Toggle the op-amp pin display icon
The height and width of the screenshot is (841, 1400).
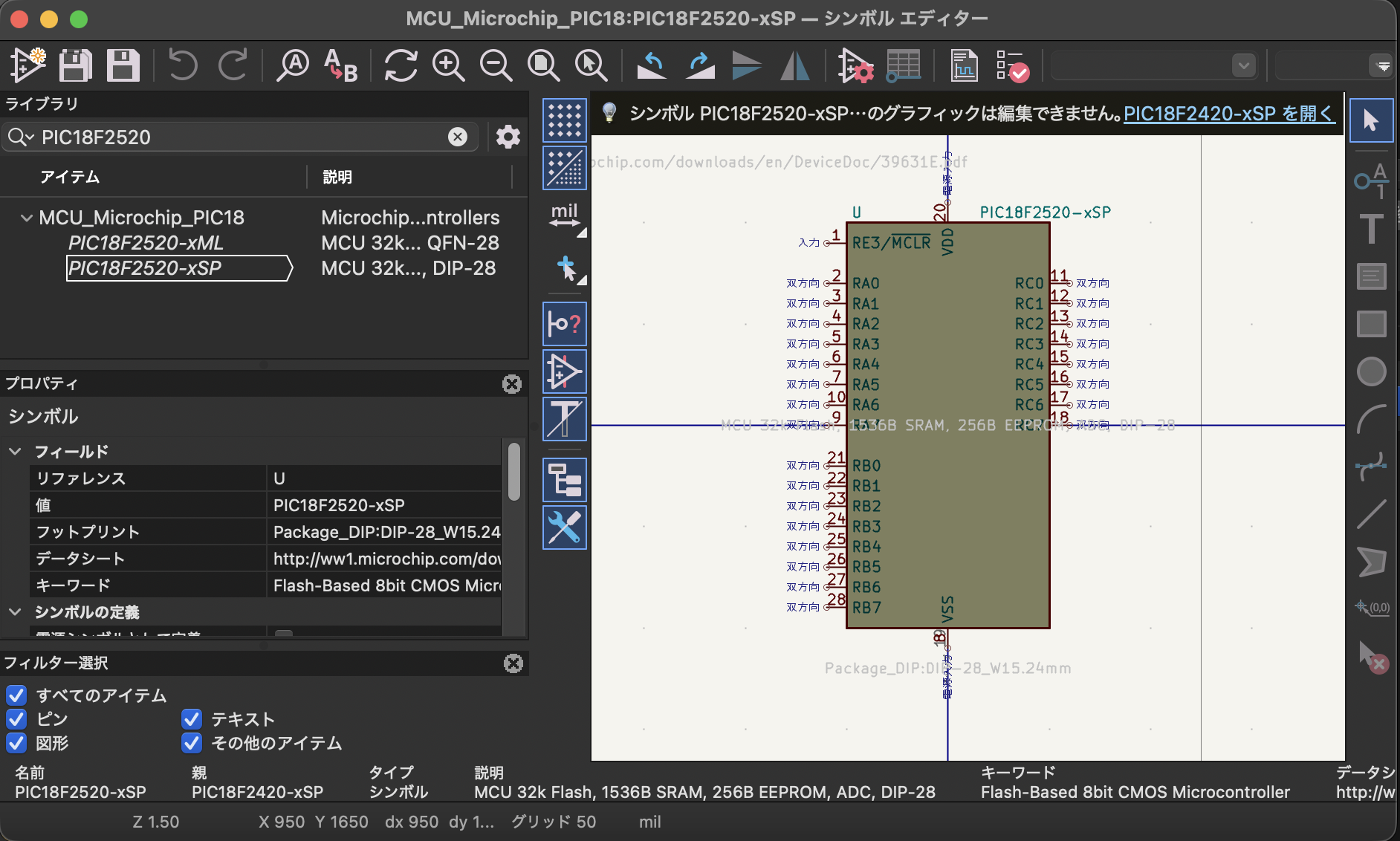[x=565, y=371]
